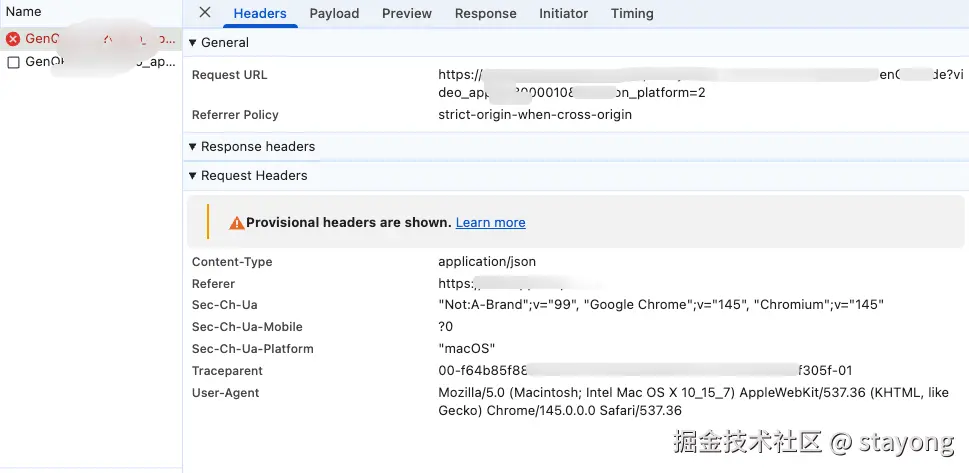Switch to the Payload tab
Screen dimensions: 969x473
coord(334,14)
